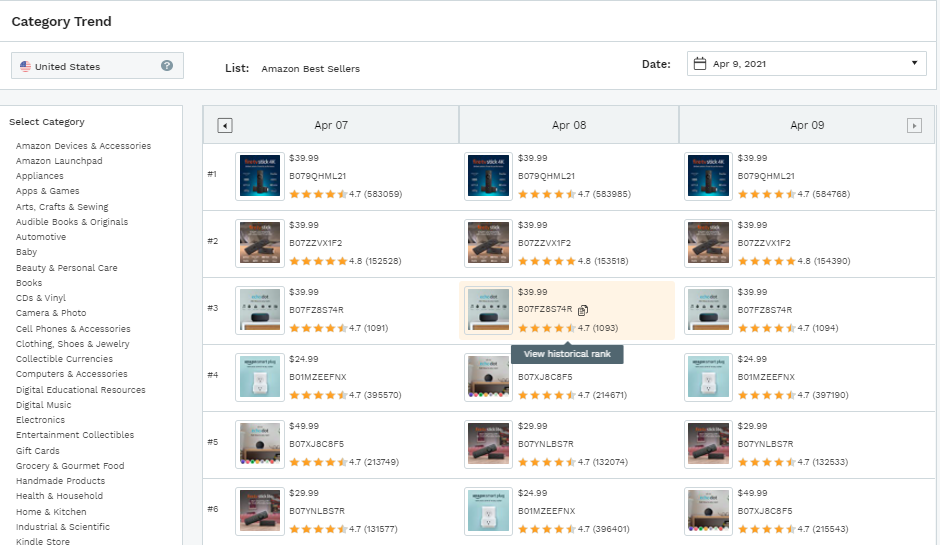
Task: Choose Industrial & Scientific category
Action: pos(62,527)
